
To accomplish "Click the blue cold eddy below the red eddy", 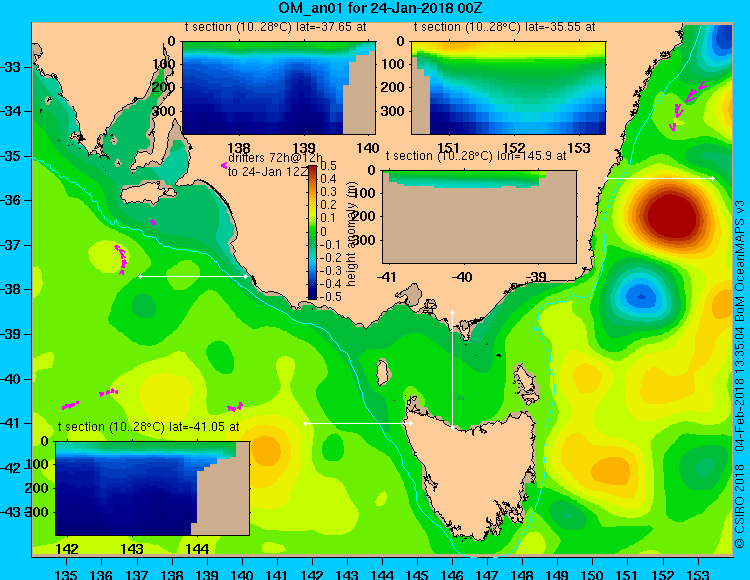I will click(641, 296).
